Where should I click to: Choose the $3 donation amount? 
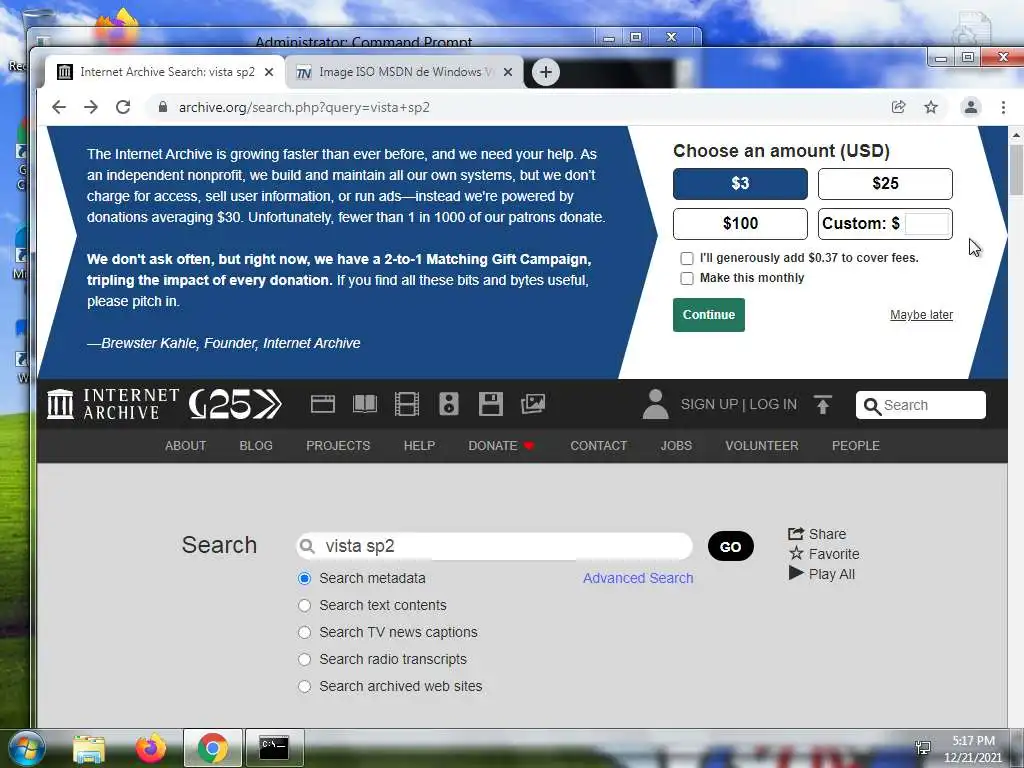click(740, 184)
